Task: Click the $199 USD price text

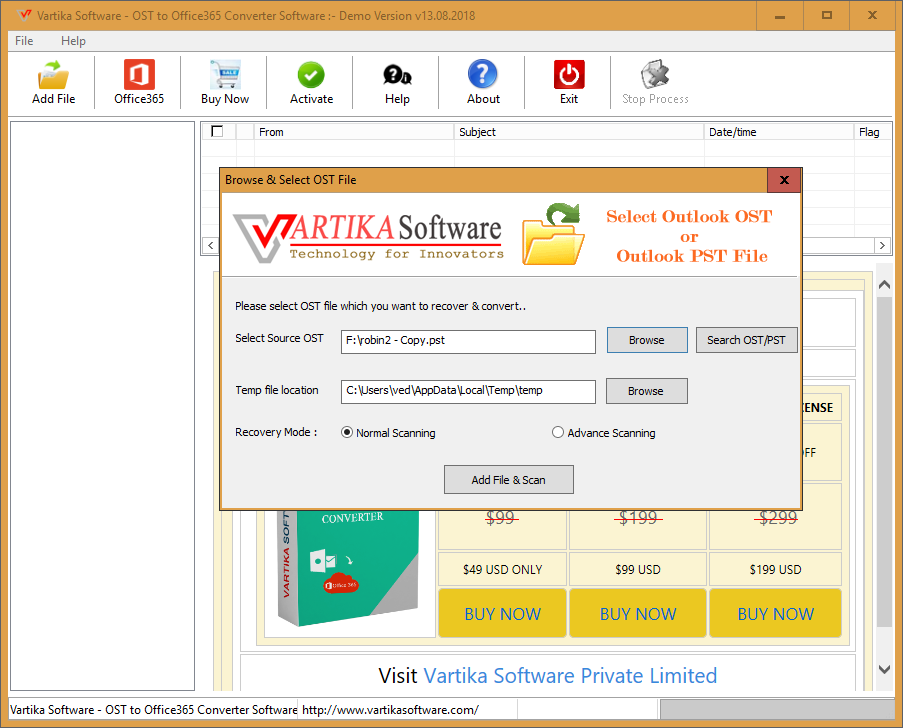Action: [775, 570]
